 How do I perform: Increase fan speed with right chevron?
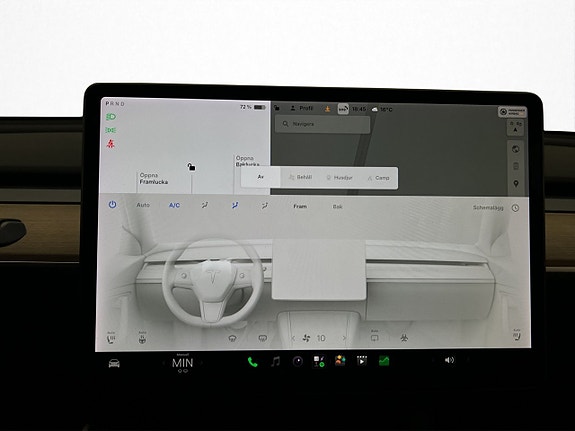pos(344,338)
